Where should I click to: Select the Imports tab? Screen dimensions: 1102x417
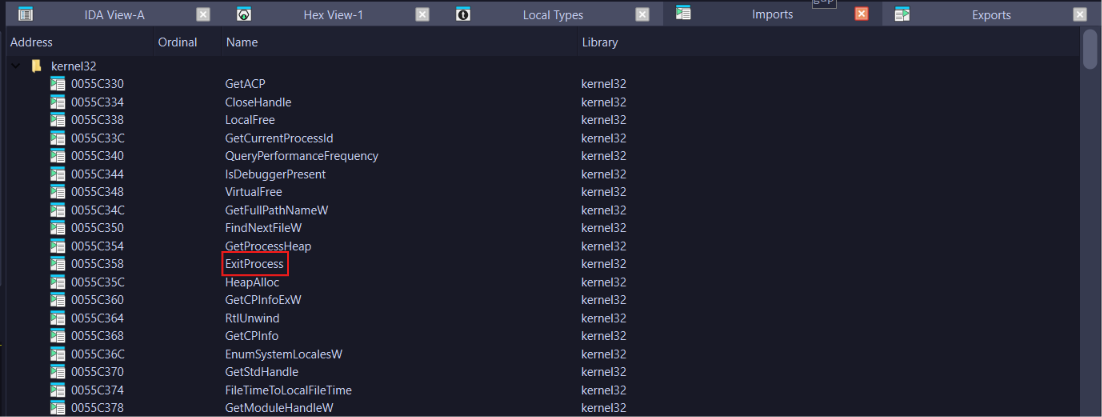[x=770, y=14]
